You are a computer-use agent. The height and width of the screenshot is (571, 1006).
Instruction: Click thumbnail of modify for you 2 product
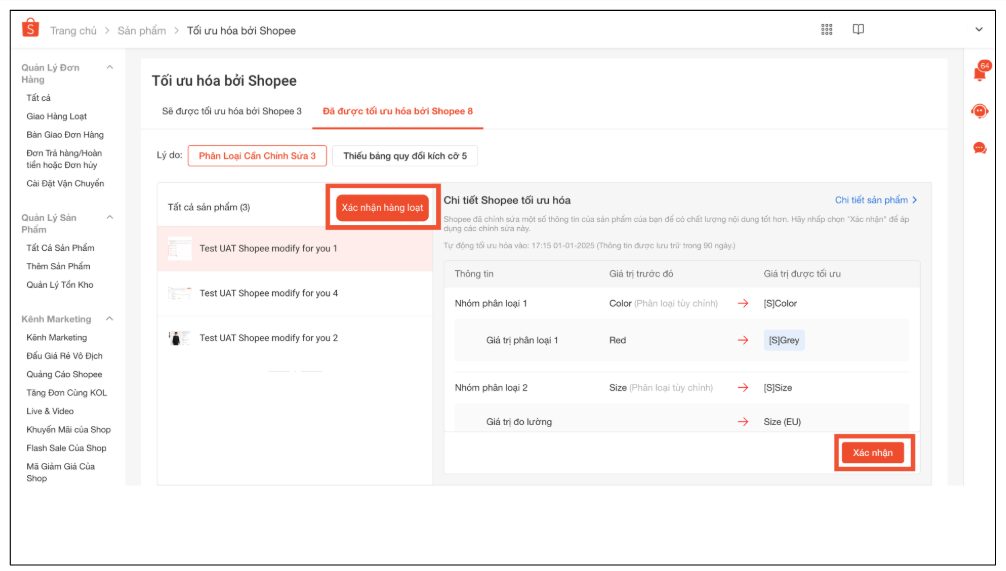click(179, 338)
